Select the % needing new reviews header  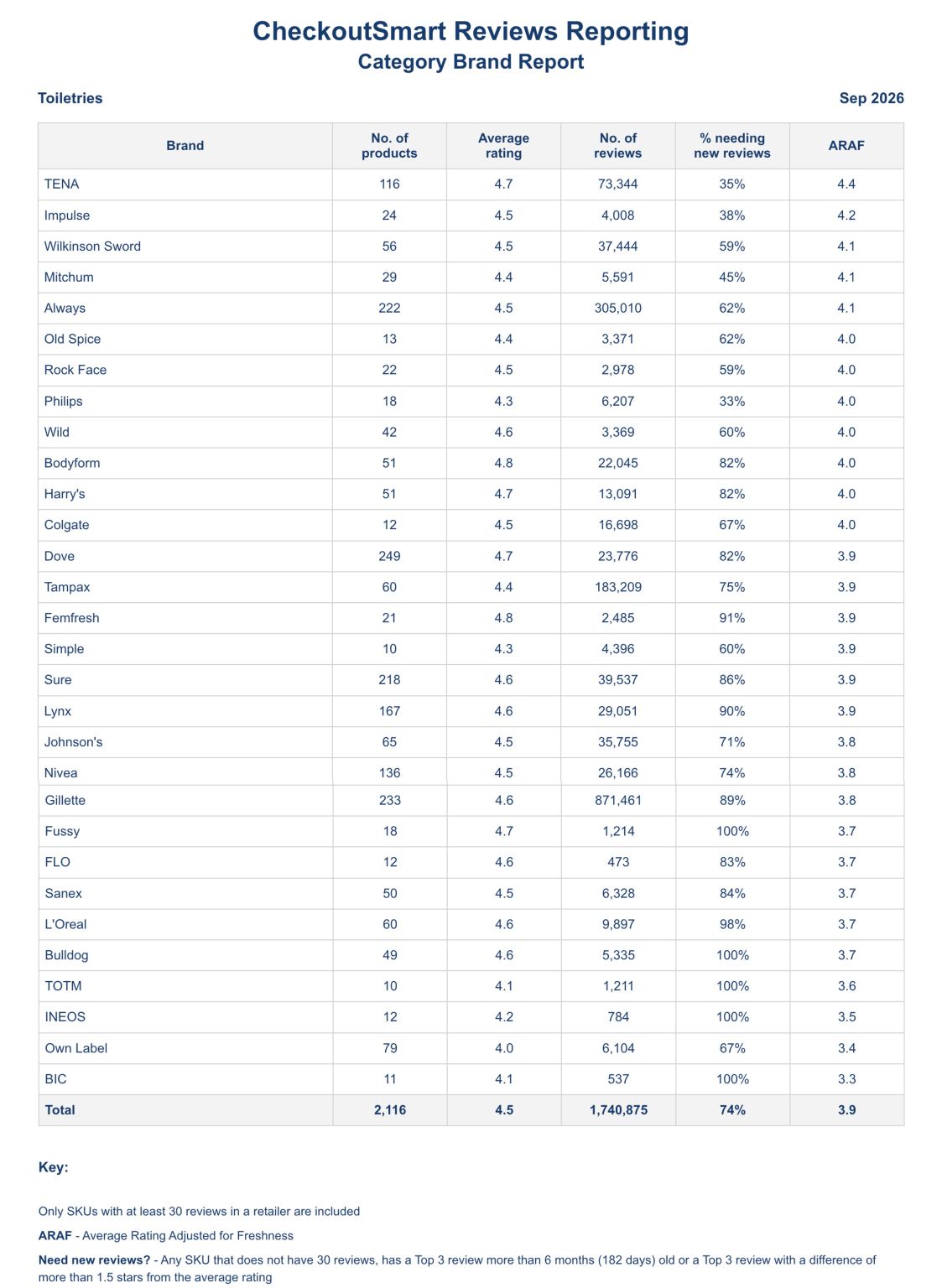coord(732,146)
